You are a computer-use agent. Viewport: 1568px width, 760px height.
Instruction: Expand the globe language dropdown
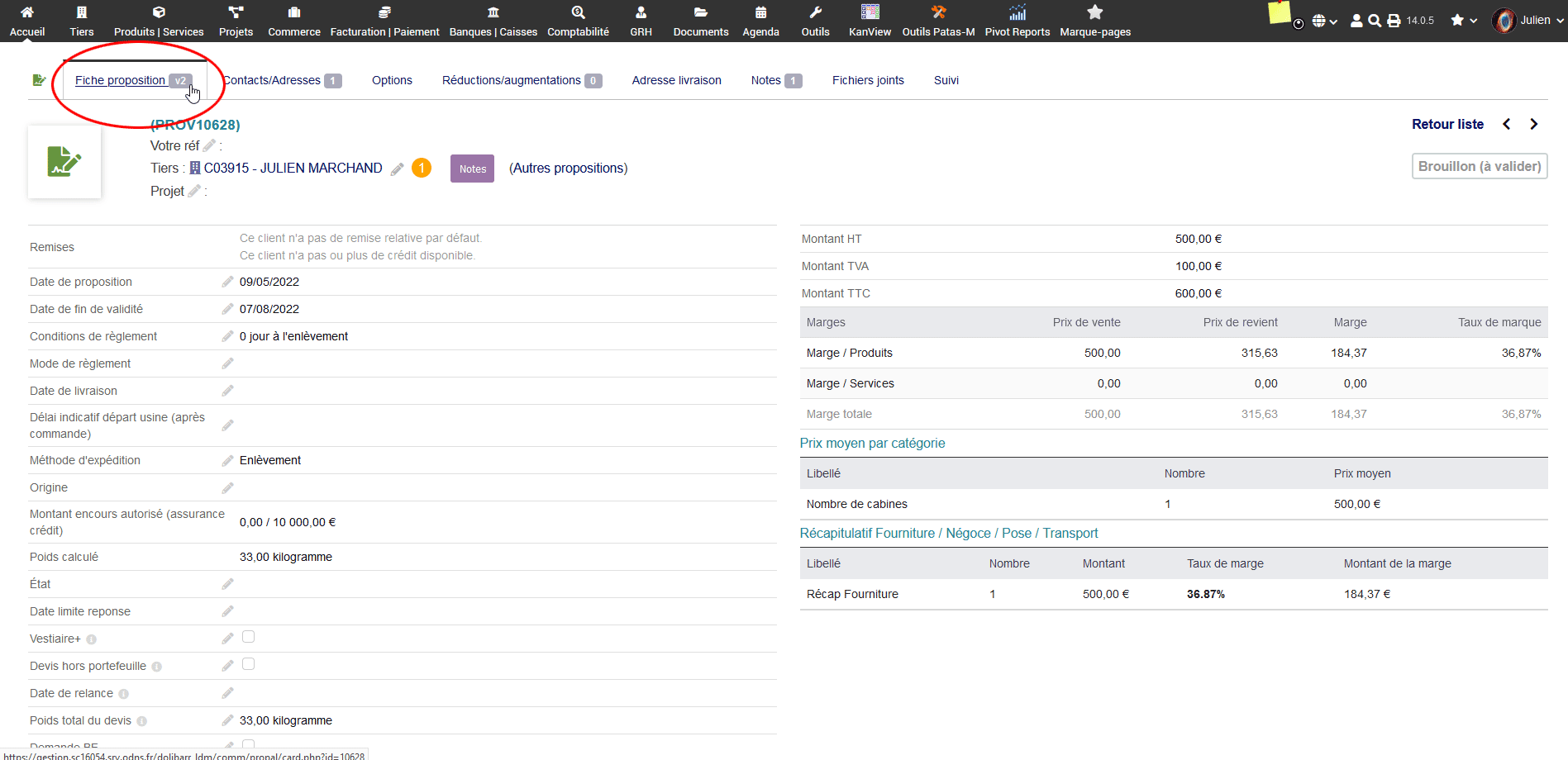1324,21
